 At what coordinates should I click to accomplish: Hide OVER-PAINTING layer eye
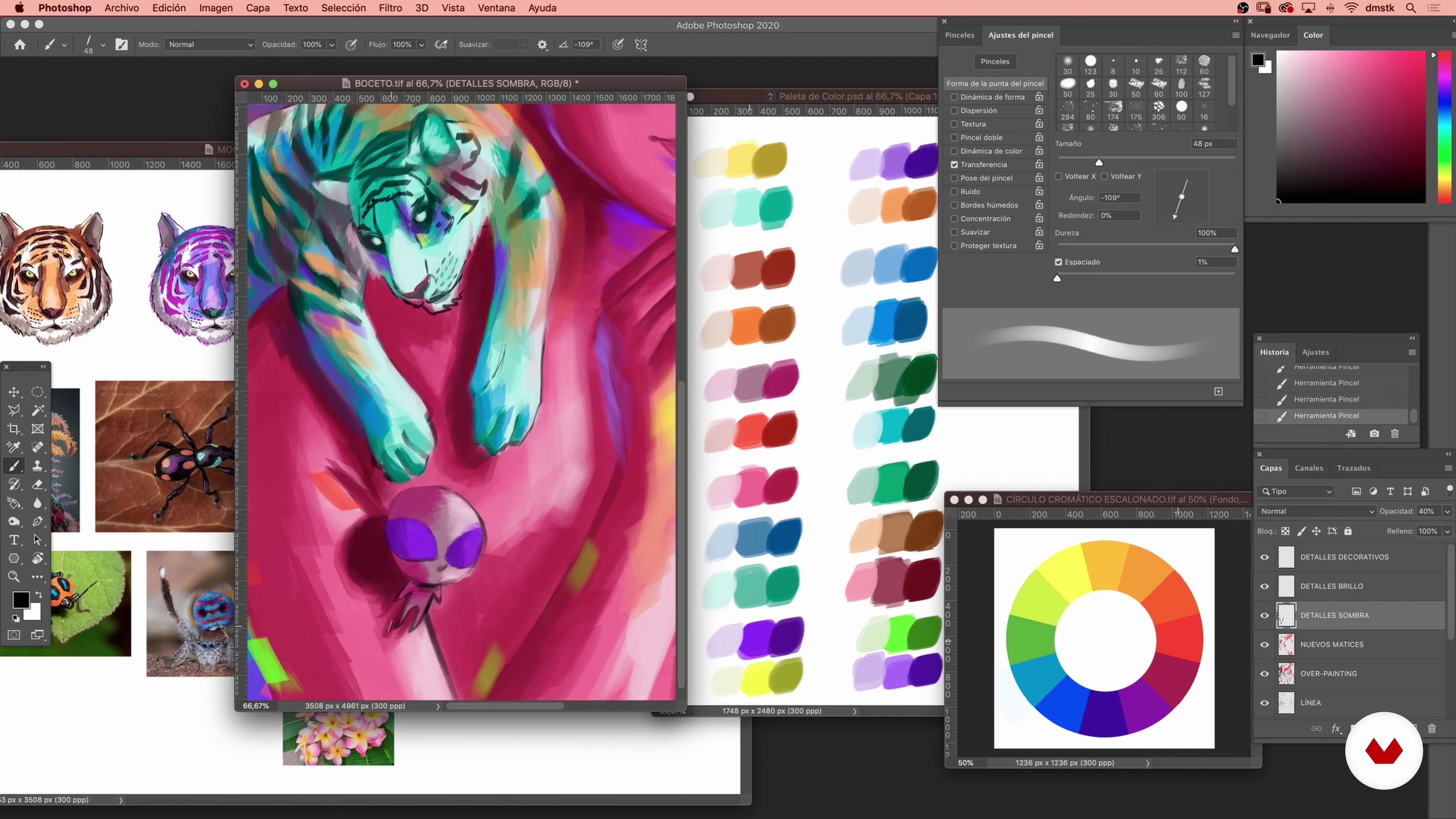click(x=1265, y=674)
